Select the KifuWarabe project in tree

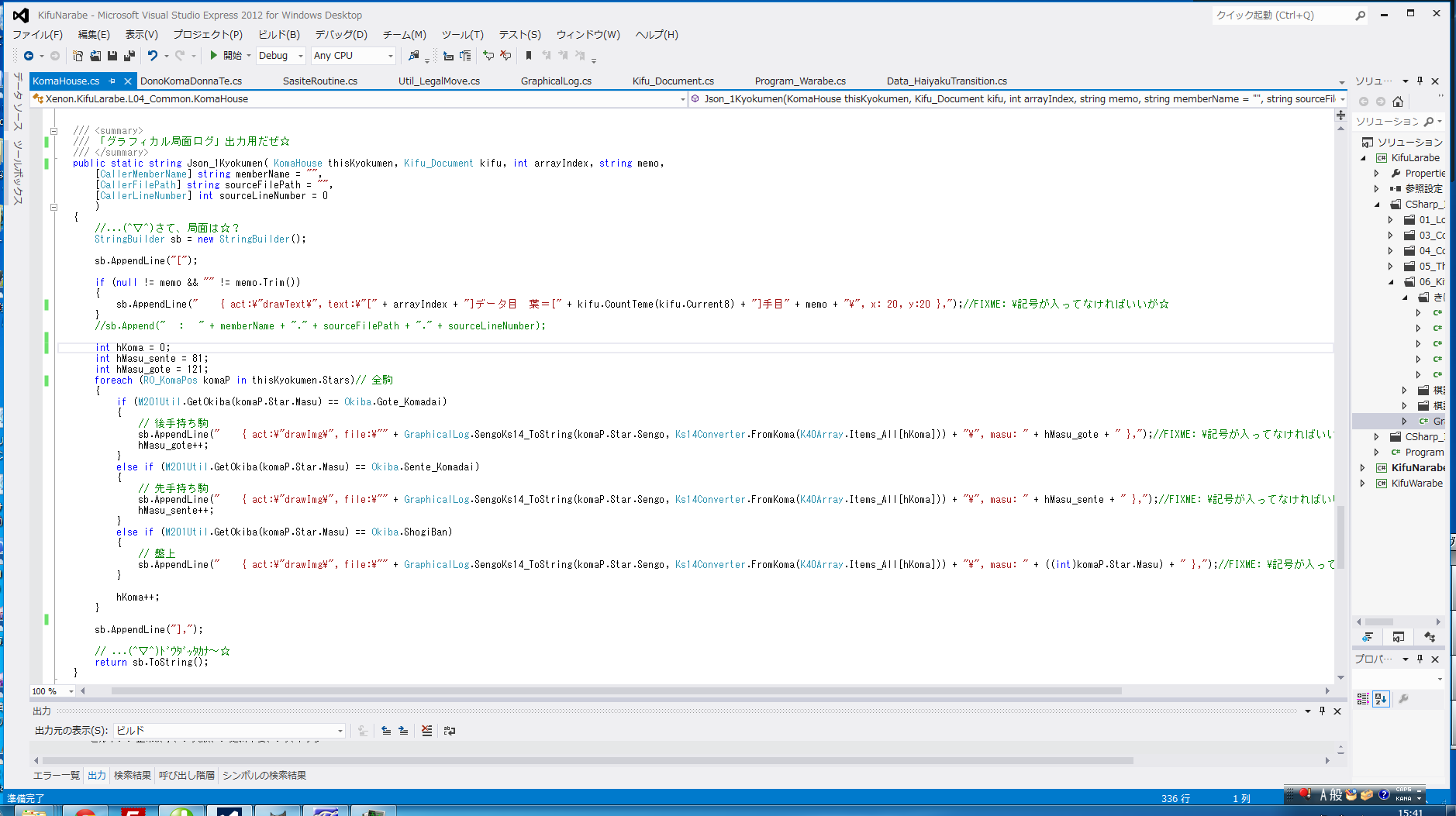click(x=1416, y=484)
